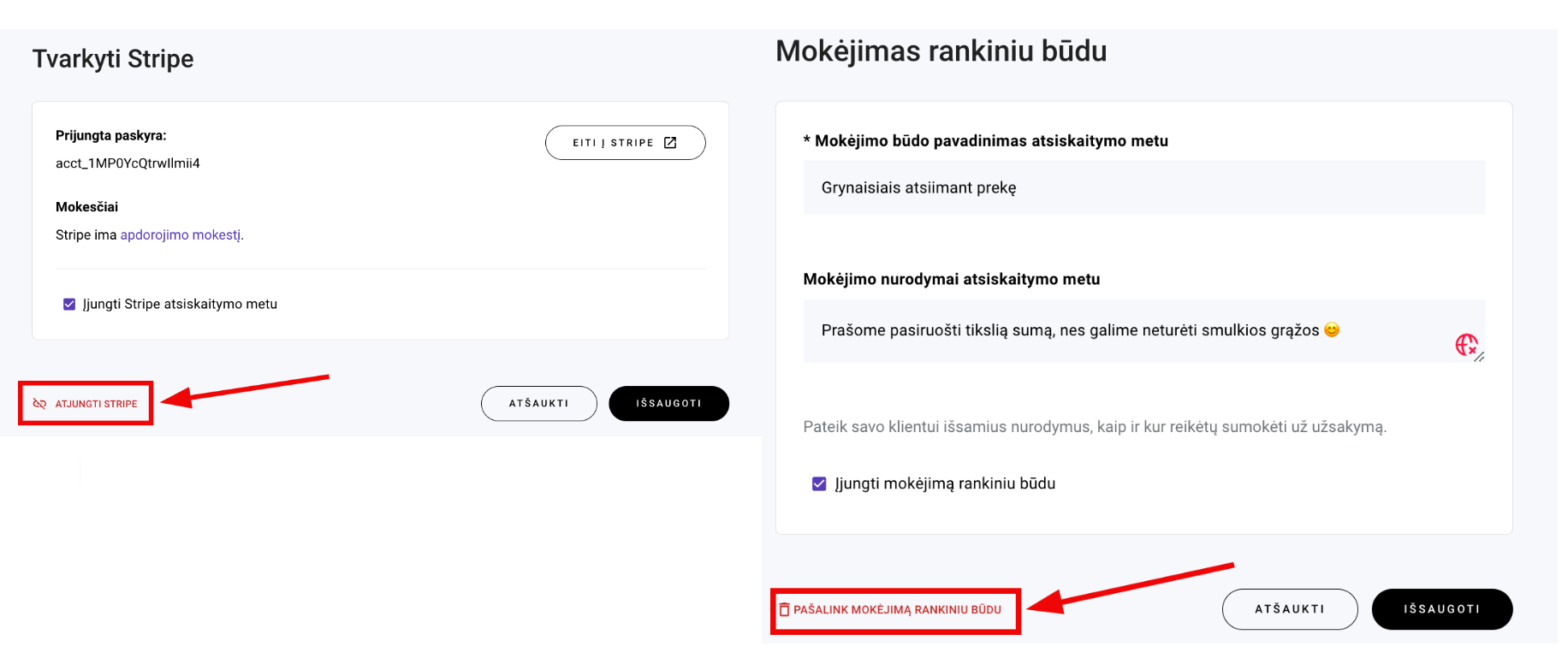Select Pašalink mokėjimą rankiniu būdu label
This screenshot has width=1568, height=664.
point(897,610)
